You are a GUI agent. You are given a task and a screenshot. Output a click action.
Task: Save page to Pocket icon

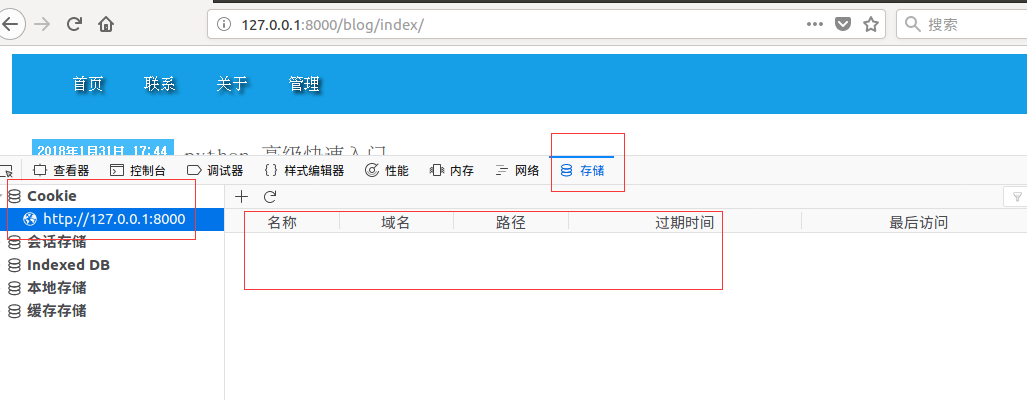coord(843,24)
